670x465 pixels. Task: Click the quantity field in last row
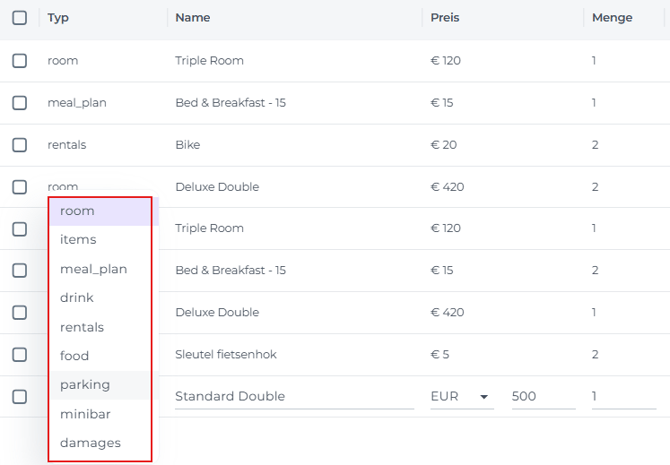click(622, 397)
